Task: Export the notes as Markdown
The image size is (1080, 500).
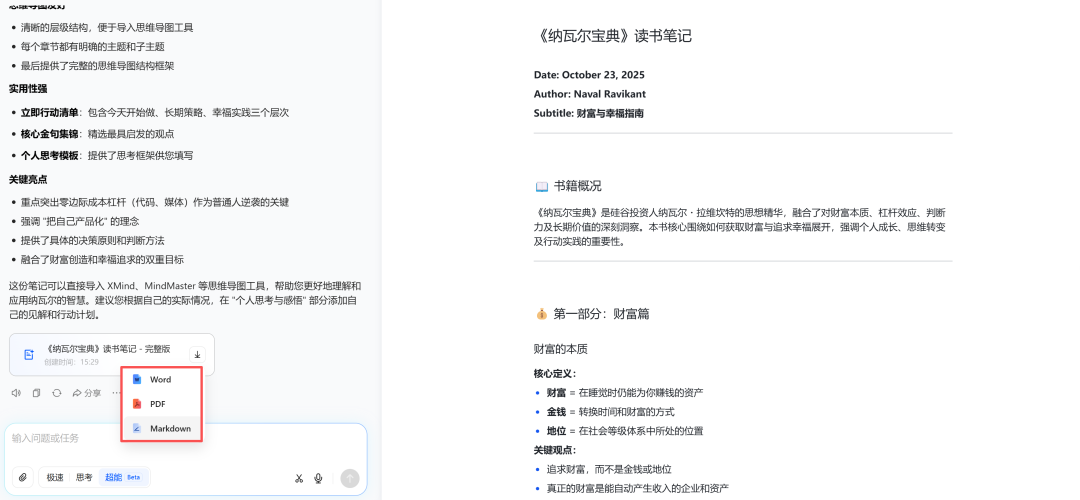Action: 161,428
